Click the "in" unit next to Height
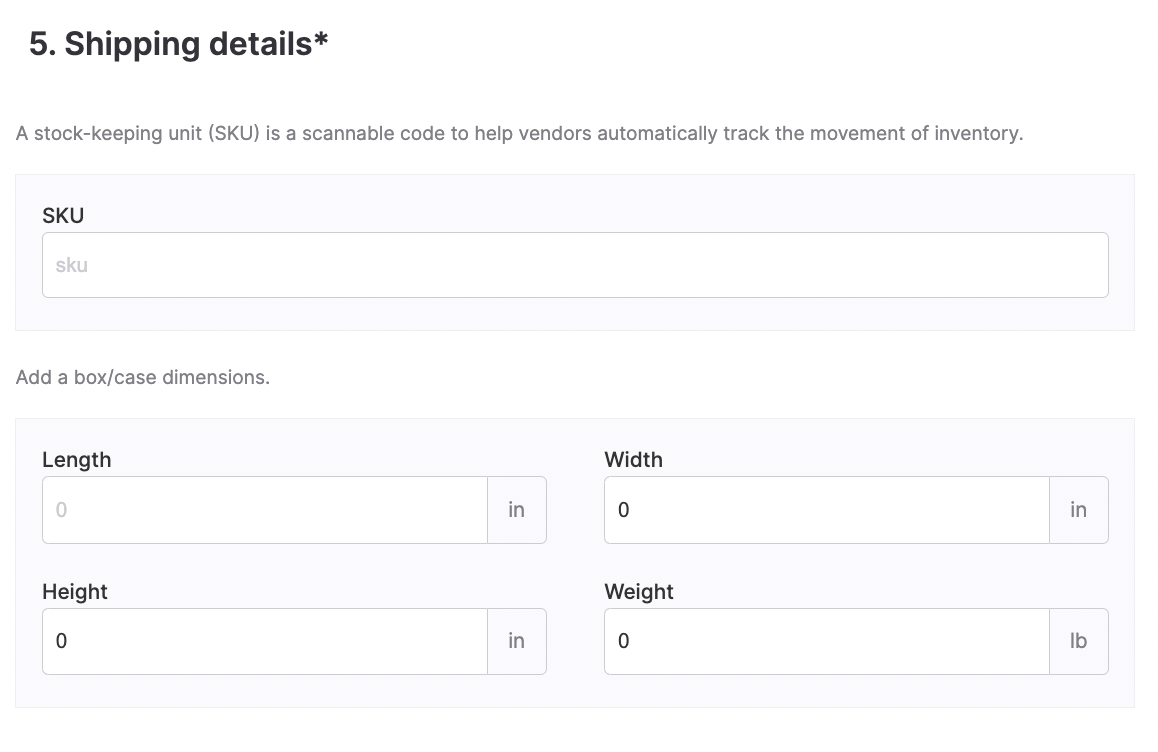1158x752 pixels. point(517,641)
